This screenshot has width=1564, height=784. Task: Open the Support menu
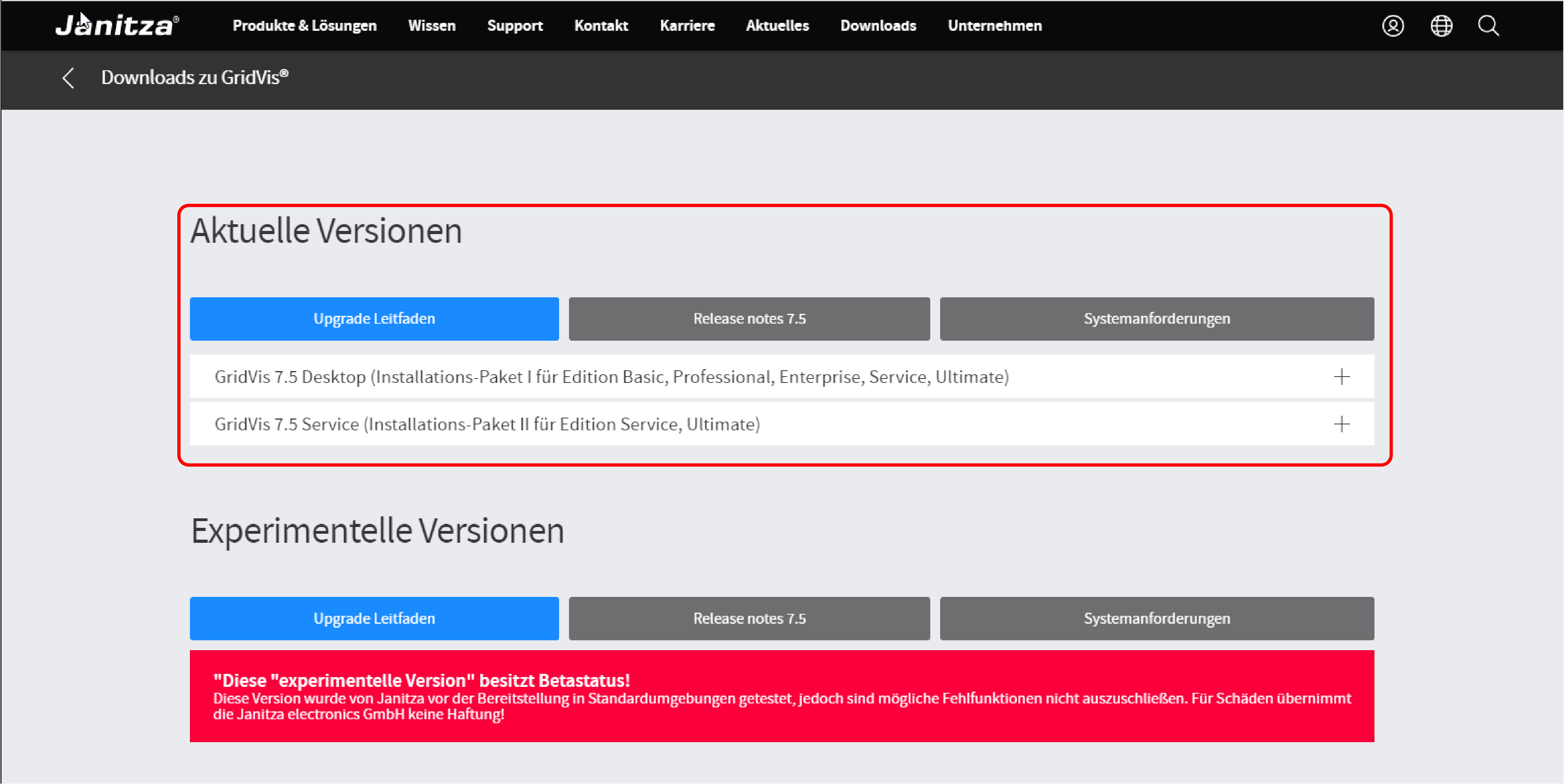[x=515, y=26]
